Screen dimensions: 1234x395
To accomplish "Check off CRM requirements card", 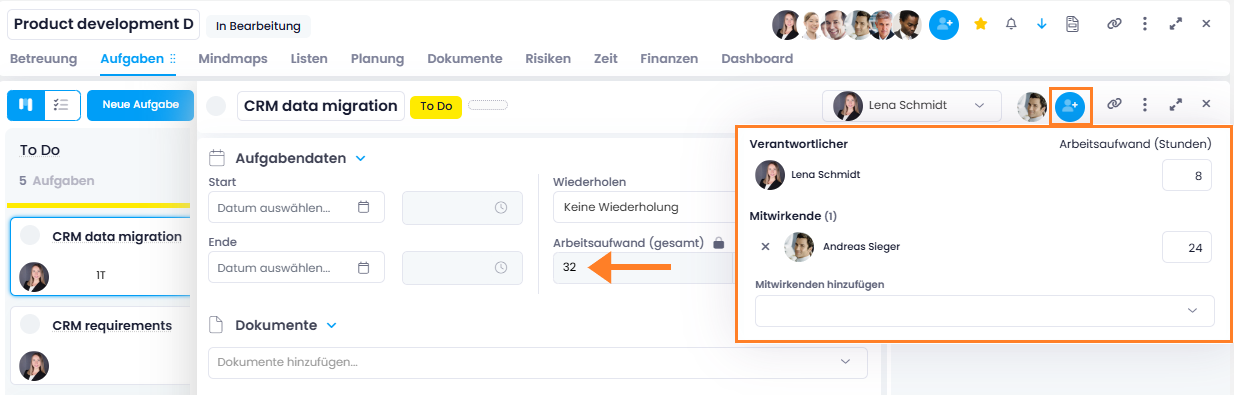I will tap(30, 324).
